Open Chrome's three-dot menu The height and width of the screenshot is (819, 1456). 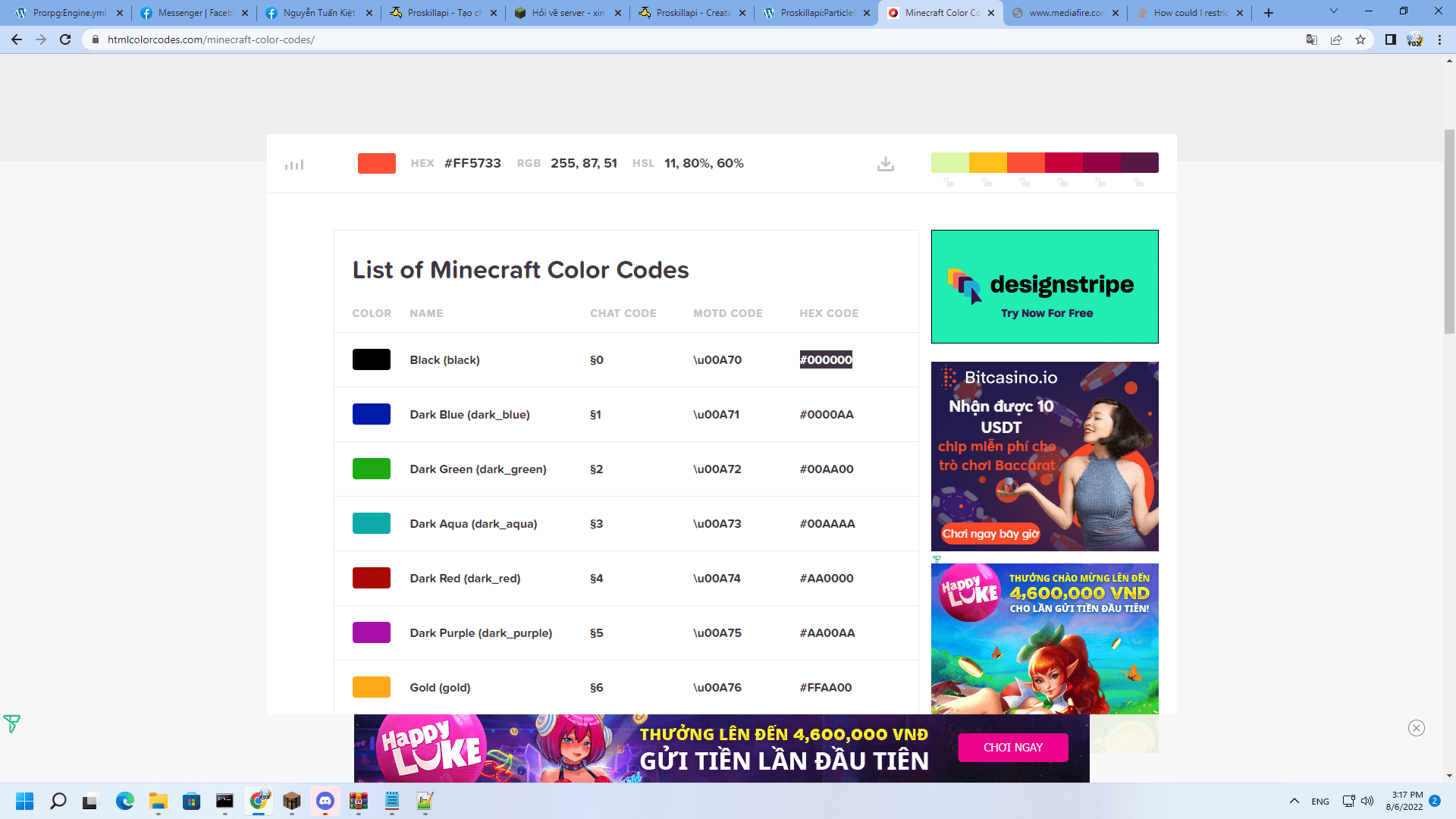pos(1439,39)
